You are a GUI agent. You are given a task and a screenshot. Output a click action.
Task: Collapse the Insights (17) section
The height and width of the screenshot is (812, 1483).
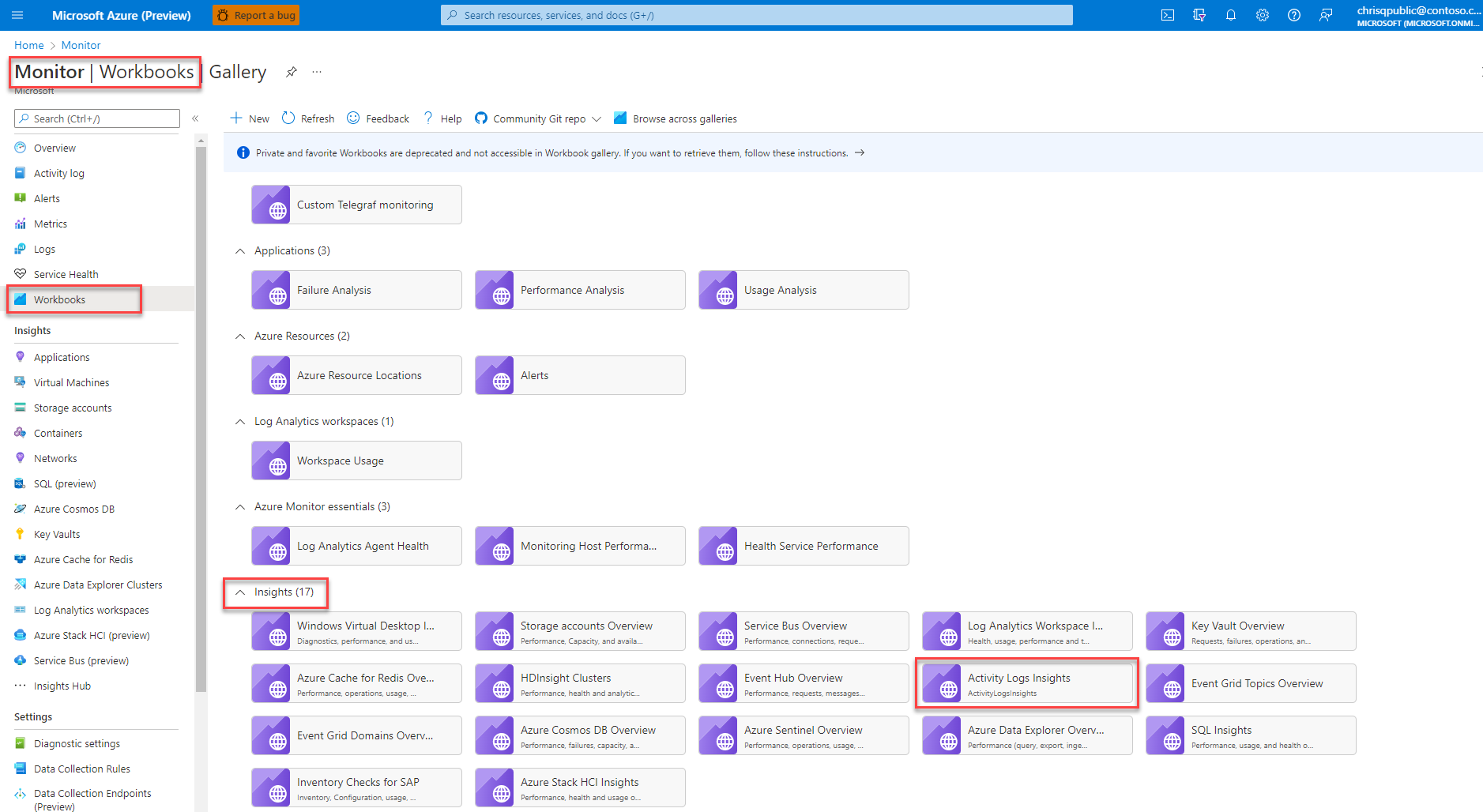click(240, 592)
